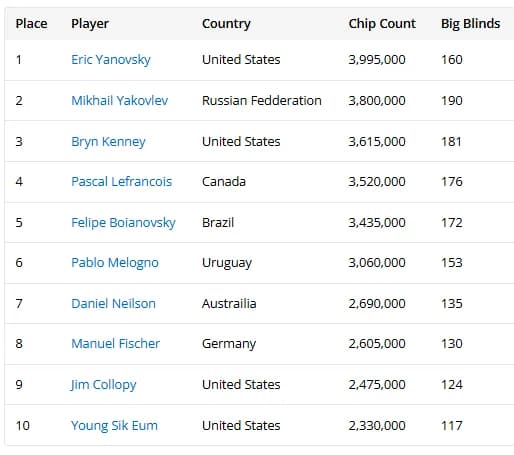The width and height of the screenshot is (514, 455).
Task: Select the Jim Collopy link
Action: pos(103,385)
